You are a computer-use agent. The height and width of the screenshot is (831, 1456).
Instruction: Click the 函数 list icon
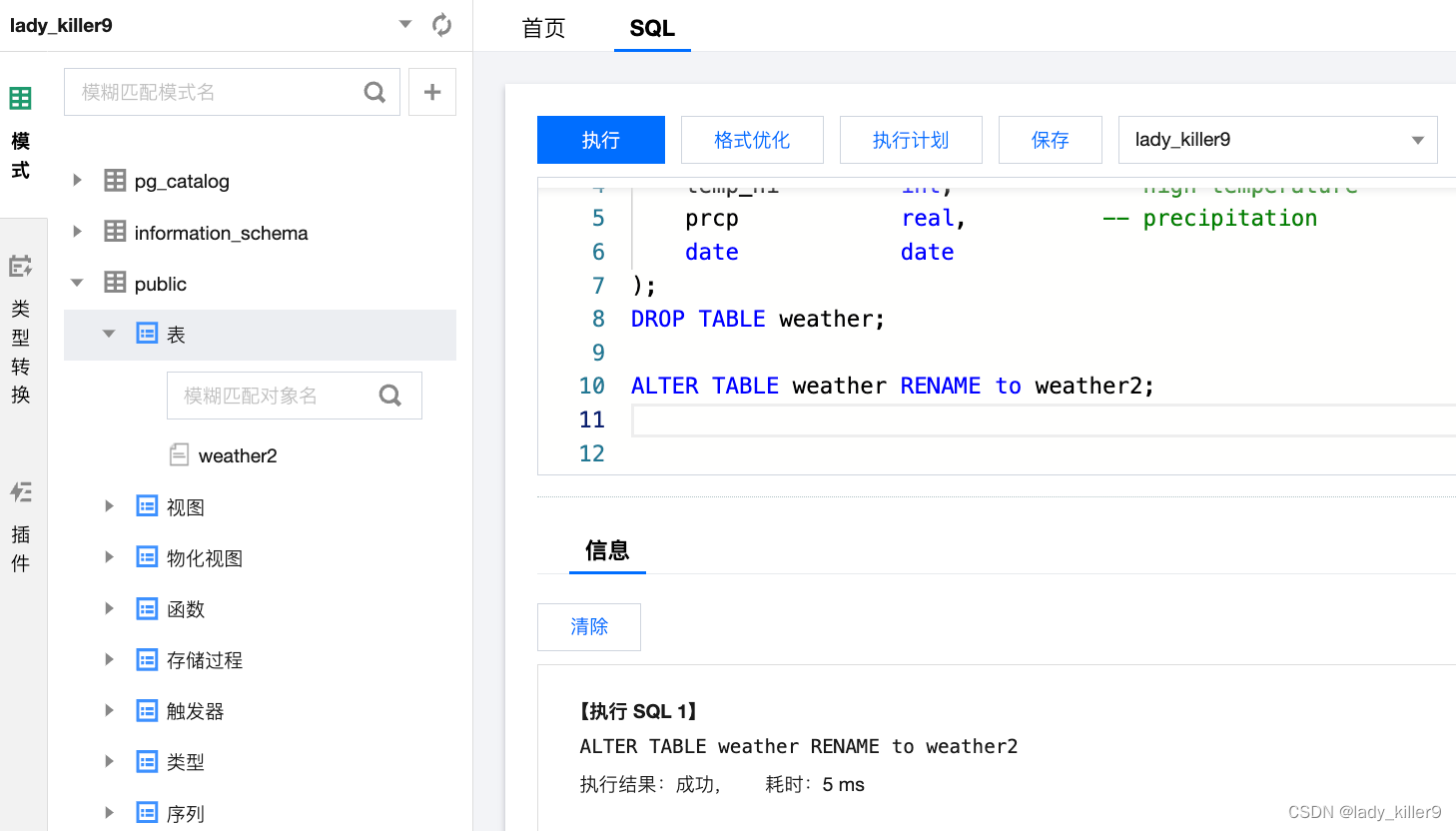click(x=147, y=608)
